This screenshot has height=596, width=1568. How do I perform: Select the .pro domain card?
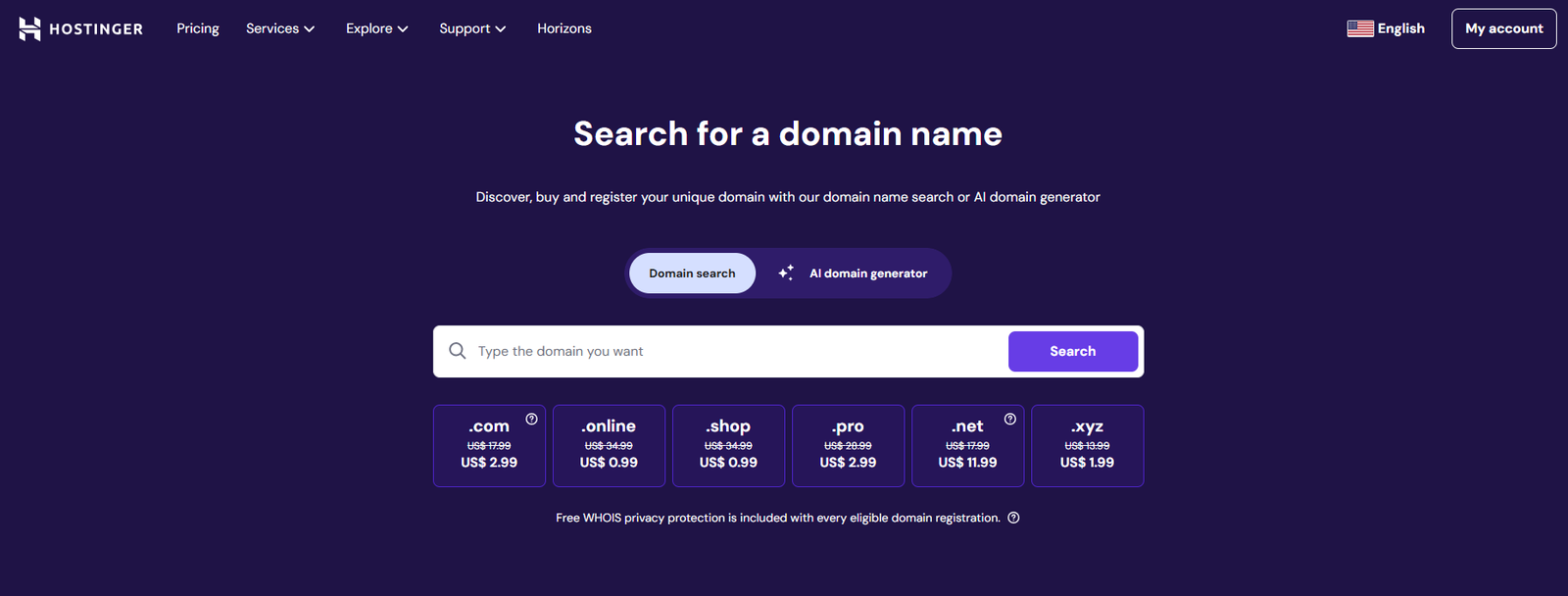pyautogui.click(x=848, y=446)
